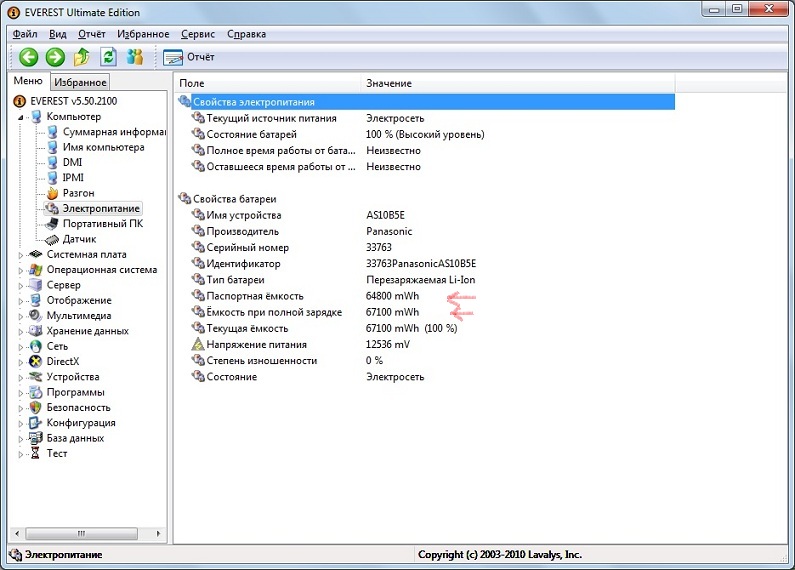
Task: Select the Производитель Panasonic row
Action: pos(426,231)
